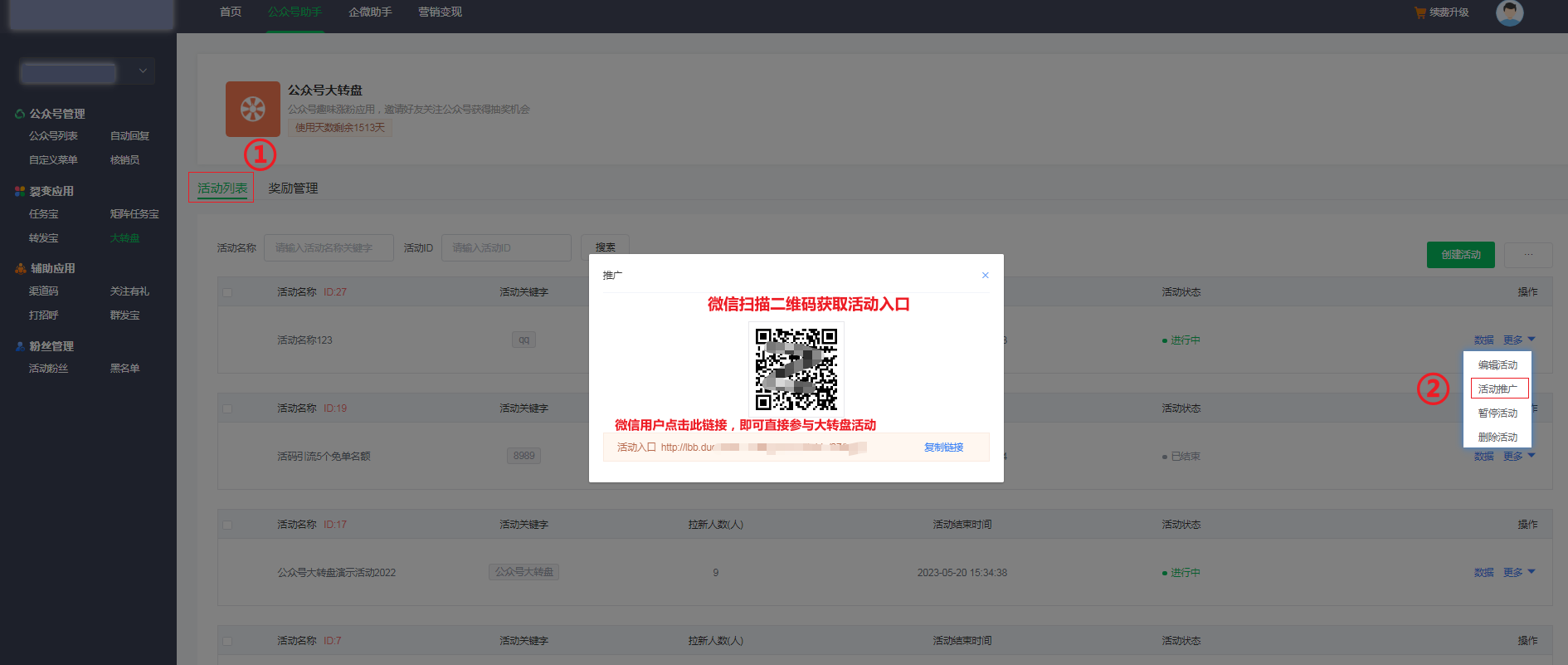
Task: Click 已结束 status for ID:19 row
Action: click(1181, 456)
